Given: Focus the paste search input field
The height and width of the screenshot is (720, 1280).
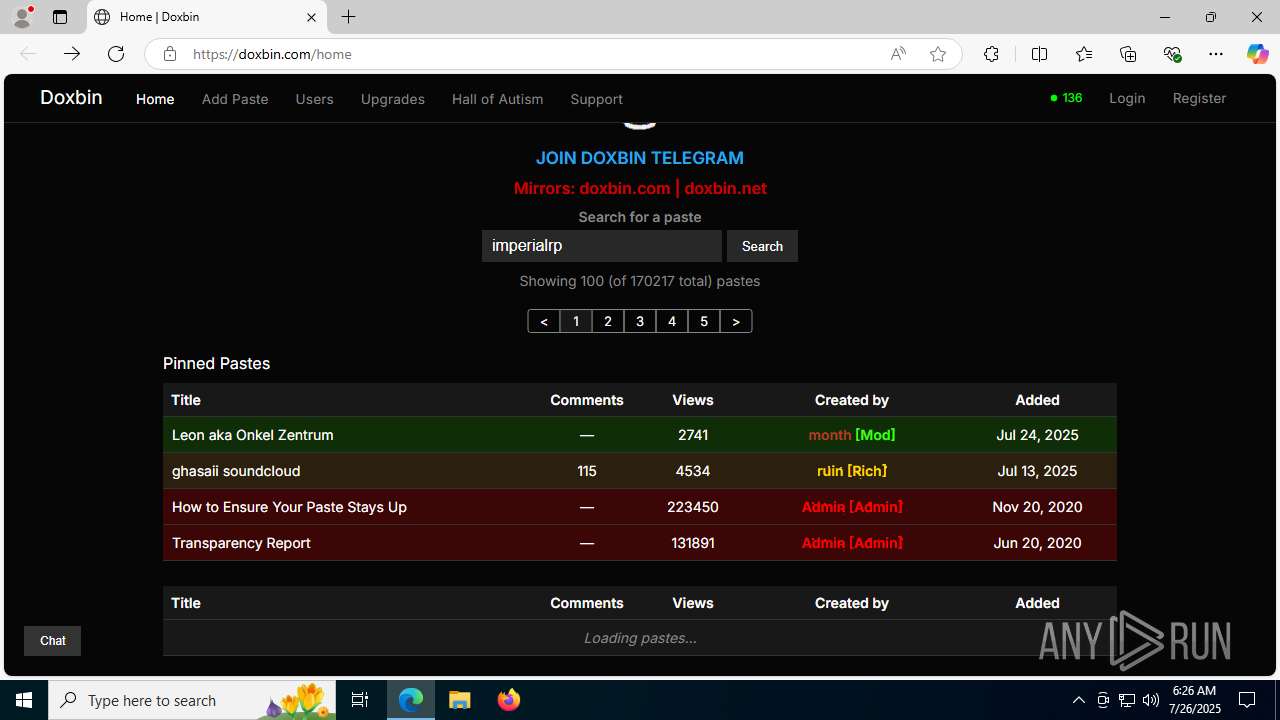Looking at the screenshot, I should (602, 246).
